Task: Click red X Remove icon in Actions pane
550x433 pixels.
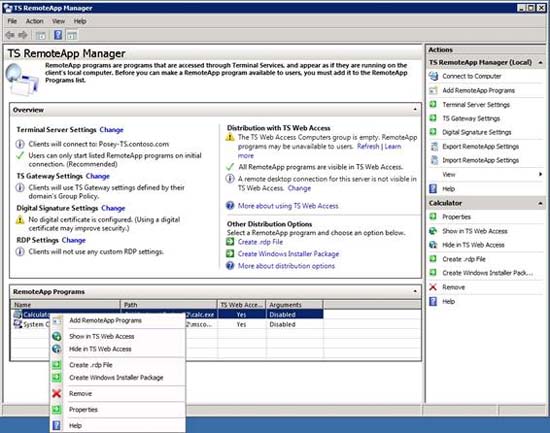Action: click(433, 287)
